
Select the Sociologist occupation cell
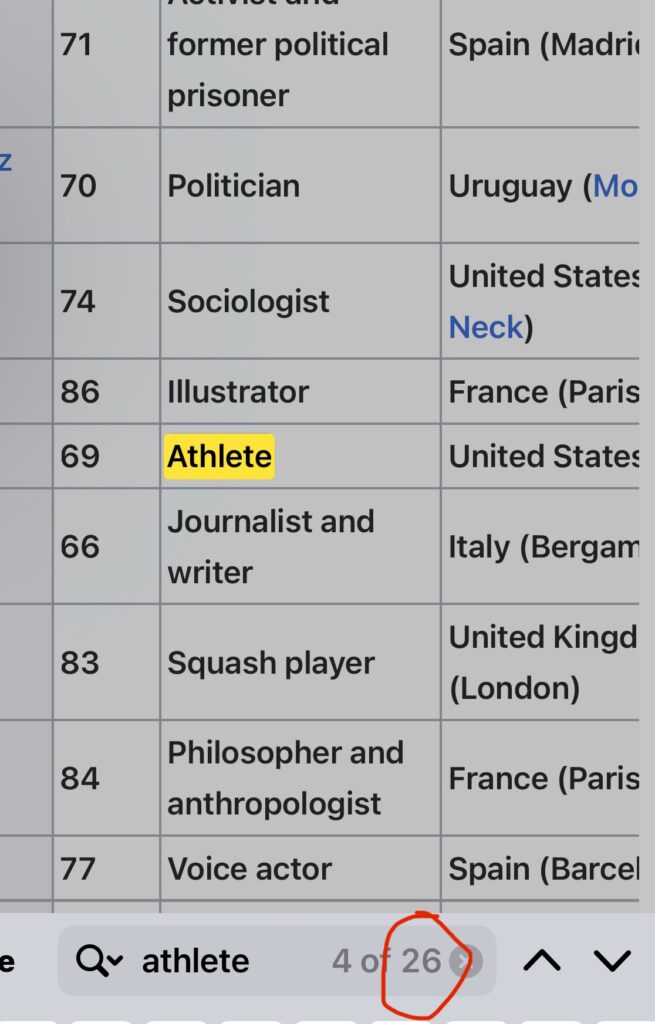click(x=248, y=301)
